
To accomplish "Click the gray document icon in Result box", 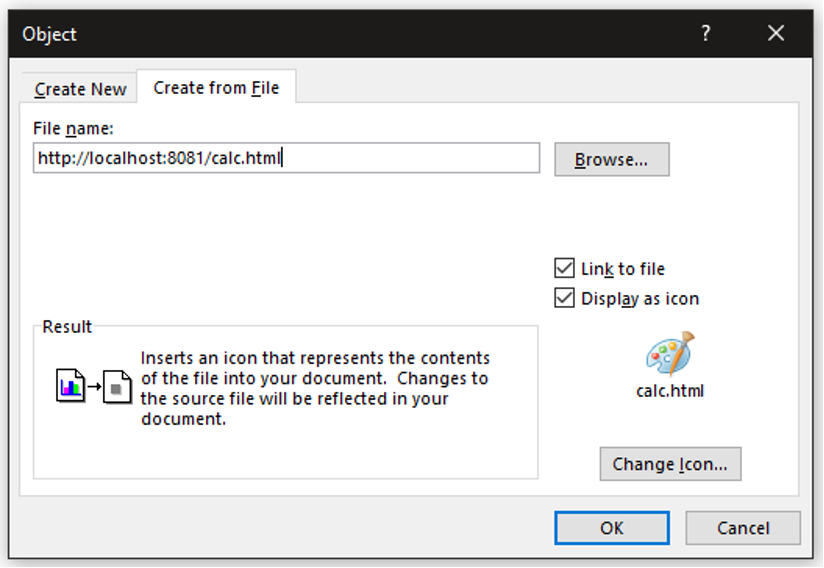I will pos(118,386).
